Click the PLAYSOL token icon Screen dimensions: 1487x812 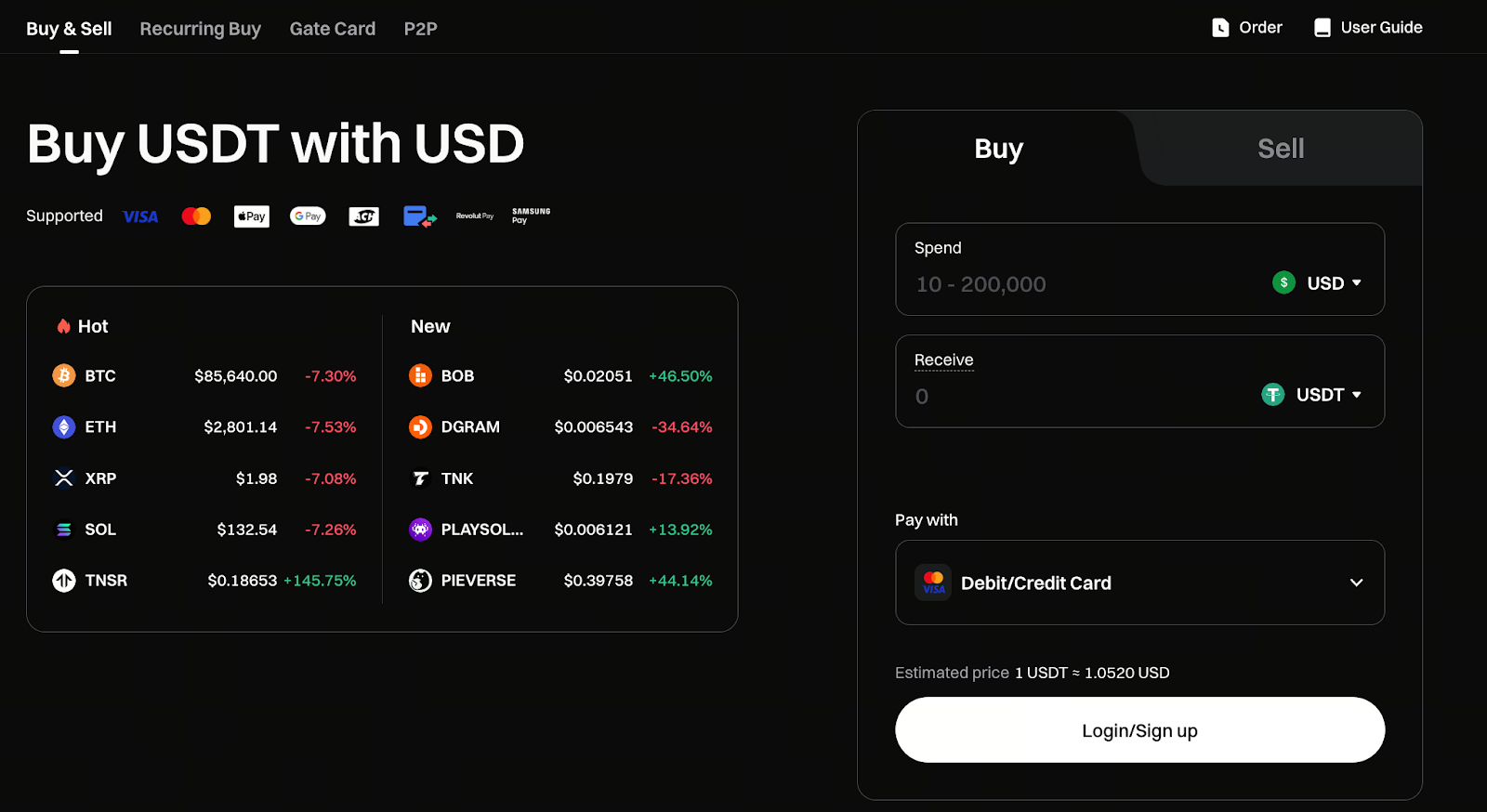pyautogui.click(x=420, y=530)
